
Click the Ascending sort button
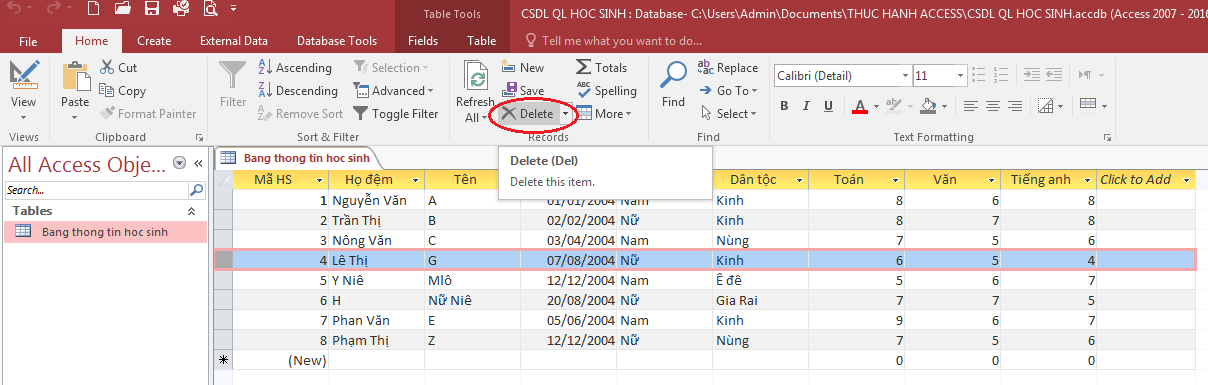295,67
